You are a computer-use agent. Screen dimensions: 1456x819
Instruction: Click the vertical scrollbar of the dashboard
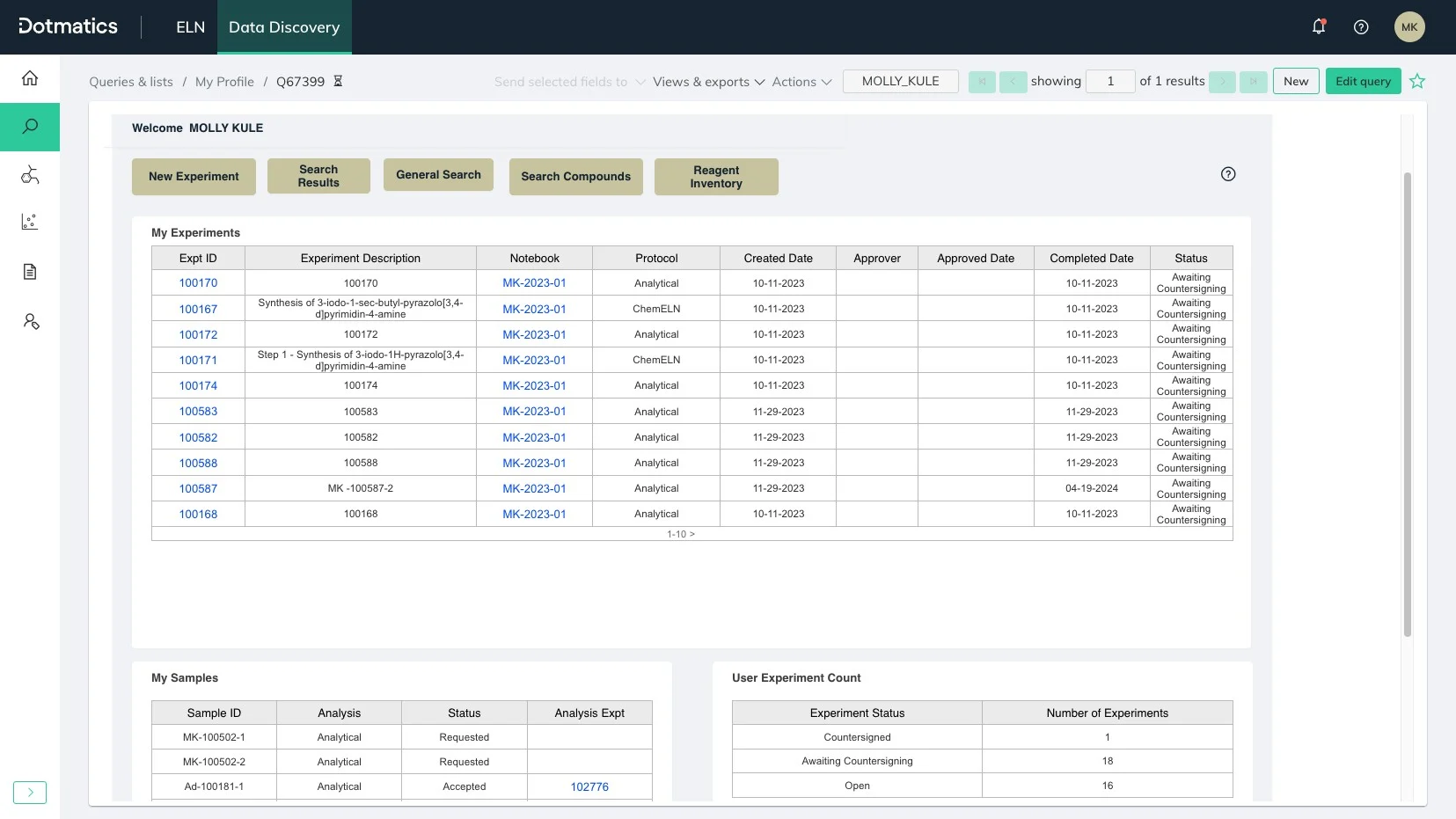[x=1407, y=404]
